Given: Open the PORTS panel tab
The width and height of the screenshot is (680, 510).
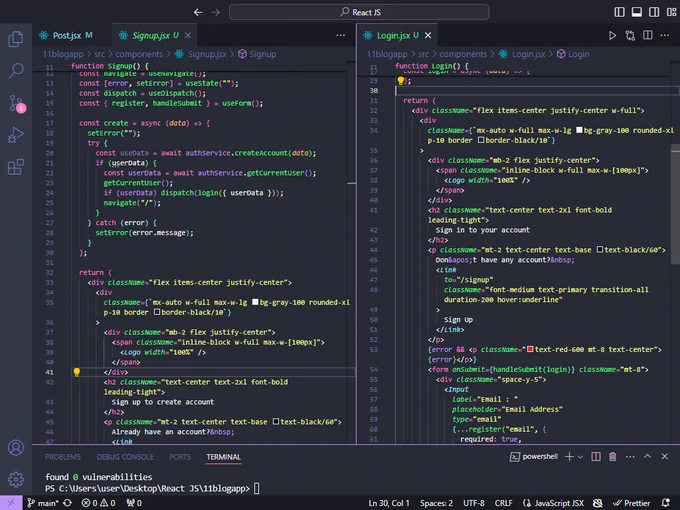Looking at the screenshot, I should 180,457.
